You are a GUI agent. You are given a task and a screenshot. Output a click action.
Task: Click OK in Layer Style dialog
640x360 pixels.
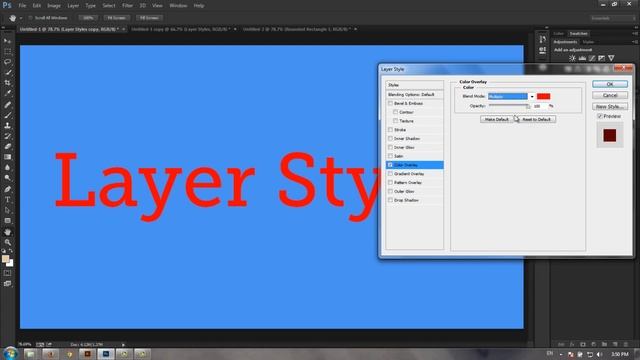tap(610, 84)
